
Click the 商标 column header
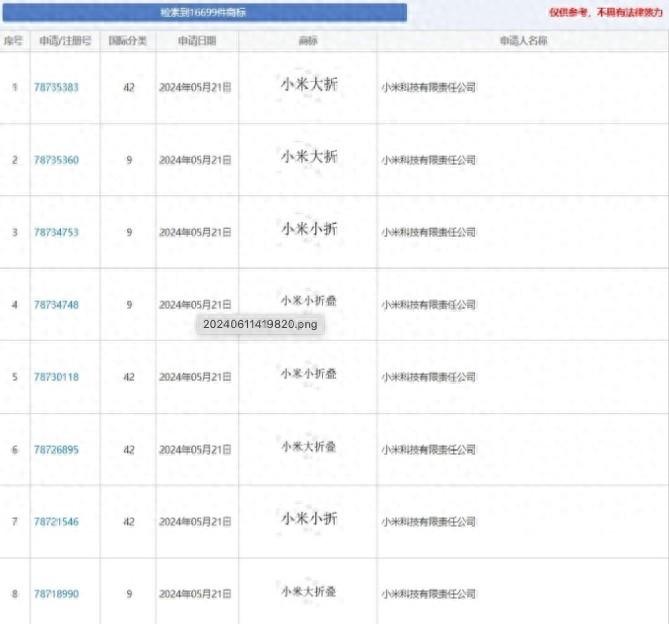click(x=308, y=41)
